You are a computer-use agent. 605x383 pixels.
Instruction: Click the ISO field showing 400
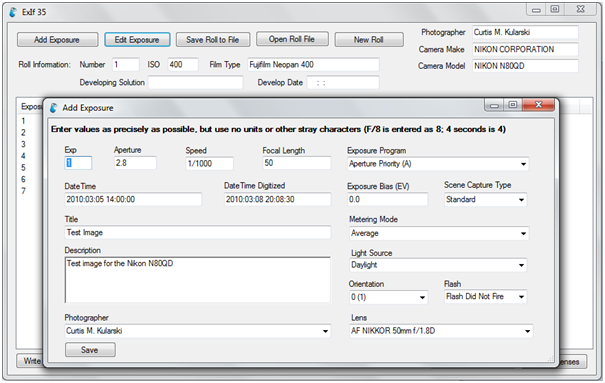pyautogui.click(x=183, y=64)
